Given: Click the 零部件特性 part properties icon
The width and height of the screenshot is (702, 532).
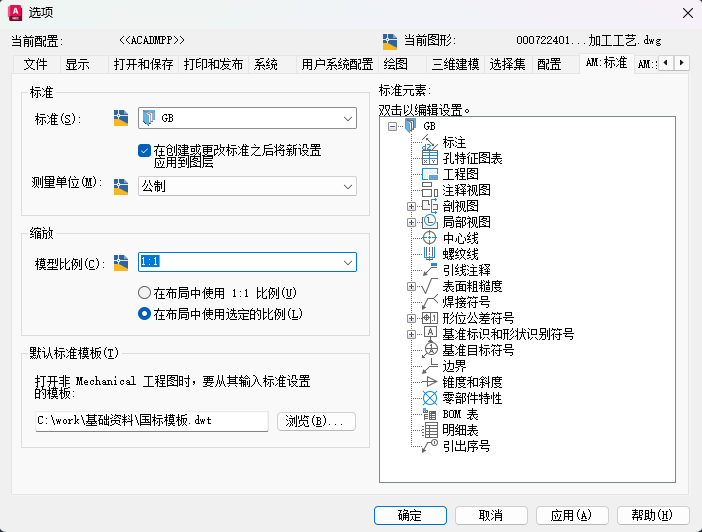Looking at the screenshot, I should 430,398.
